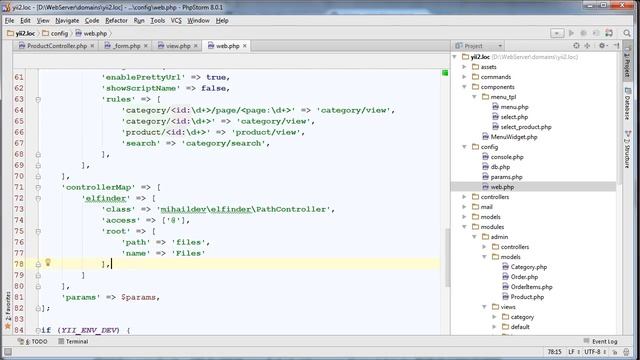Open the File menu
The height and width of the screenshot is (360, 640).
(9, 20)
